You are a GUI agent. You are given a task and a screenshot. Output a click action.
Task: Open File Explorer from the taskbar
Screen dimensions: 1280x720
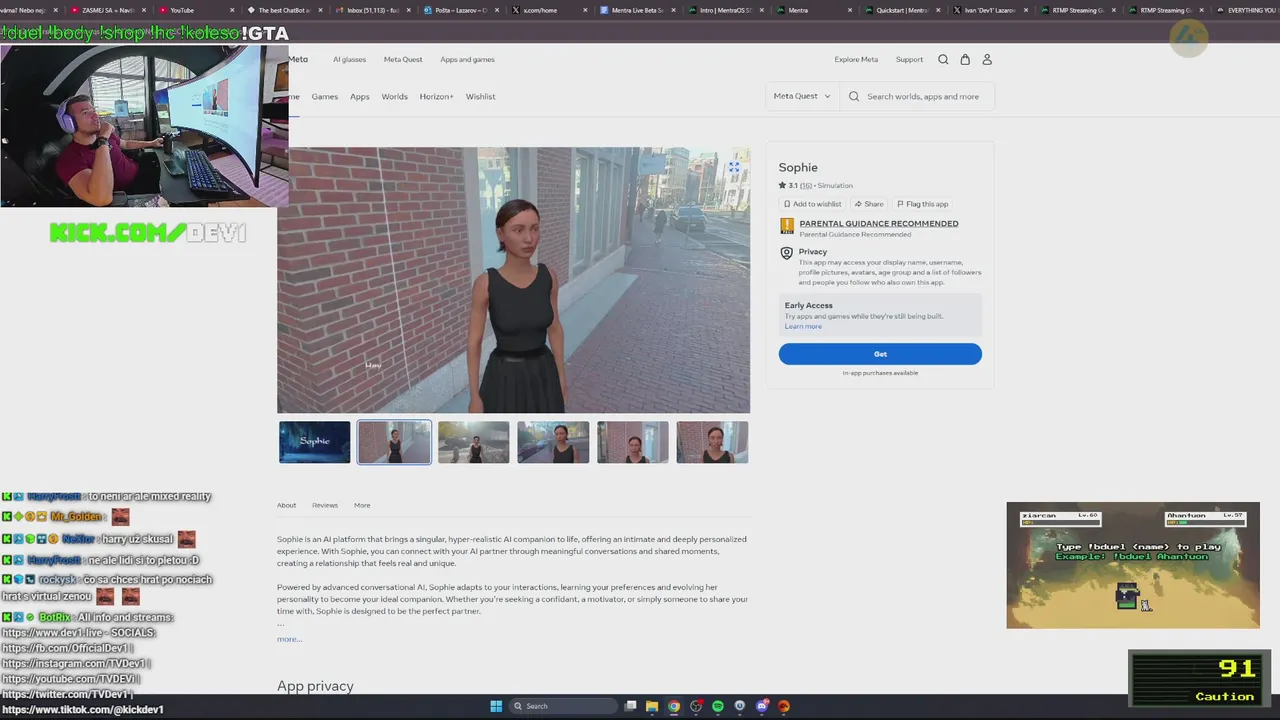pos(652,706)
